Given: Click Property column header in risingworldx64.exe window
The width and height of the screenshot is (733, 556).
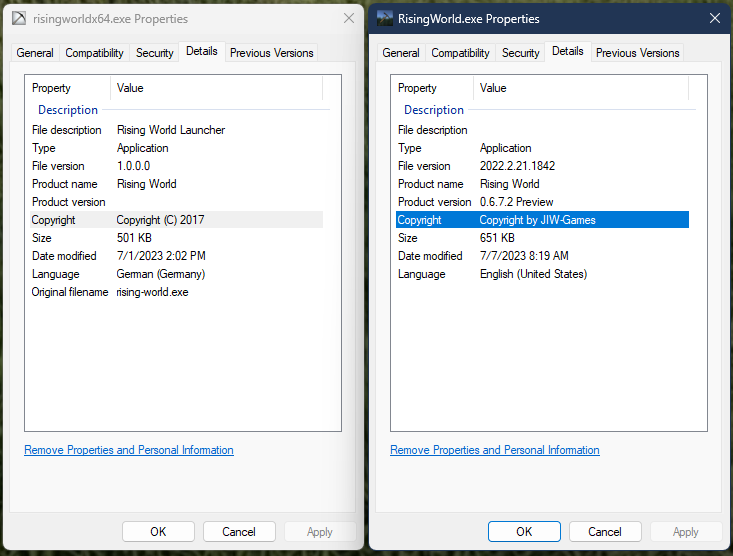Looking at the screenshot, I should click(51, 88).
